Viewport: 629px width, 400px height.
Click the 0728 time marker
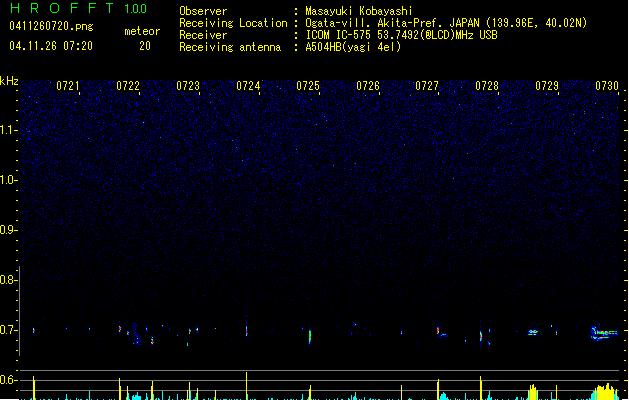487,86
